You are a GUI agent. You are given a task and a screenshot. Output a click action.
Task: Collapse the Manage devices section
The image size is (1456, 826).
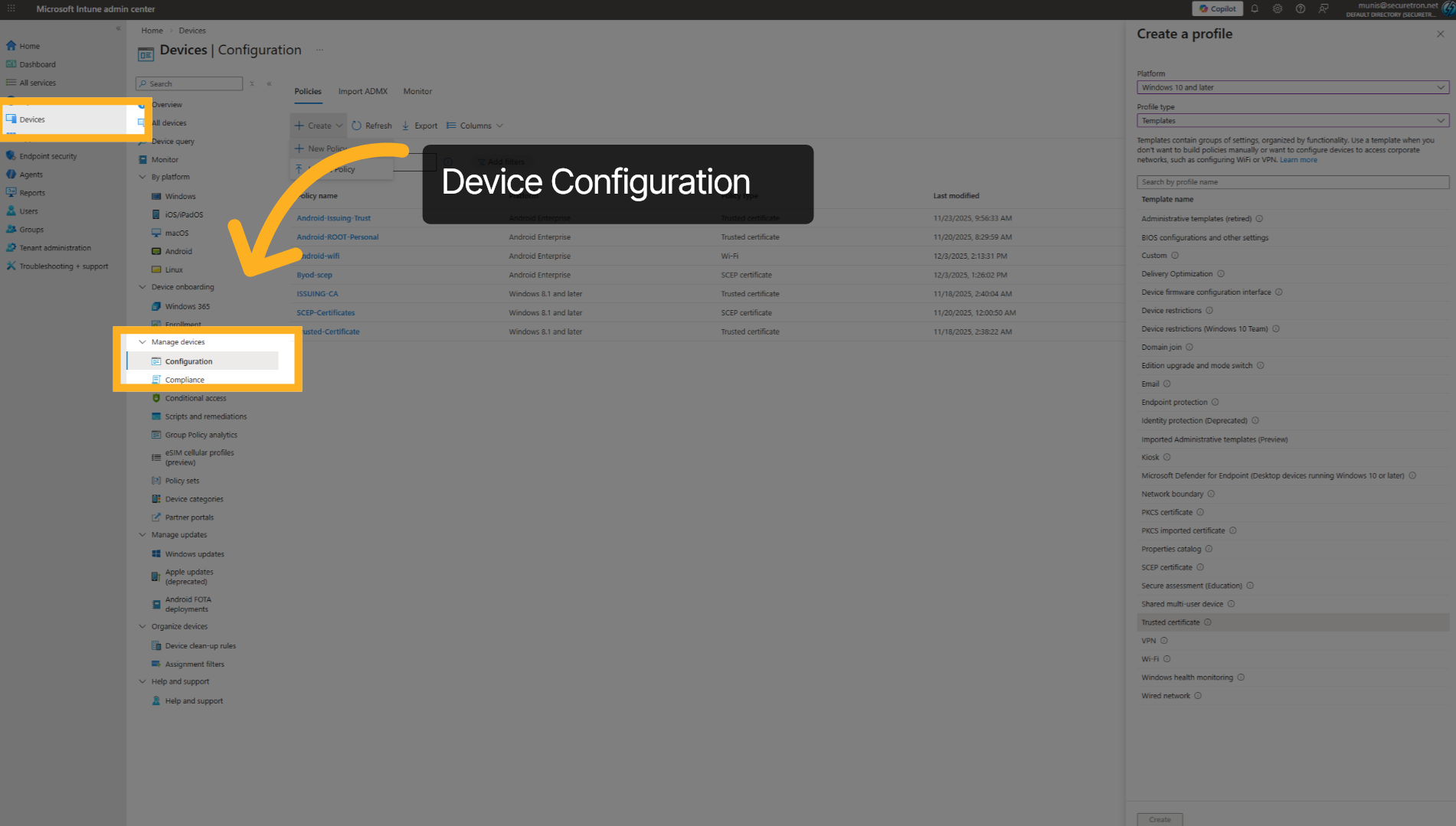(x=142, y=341)
